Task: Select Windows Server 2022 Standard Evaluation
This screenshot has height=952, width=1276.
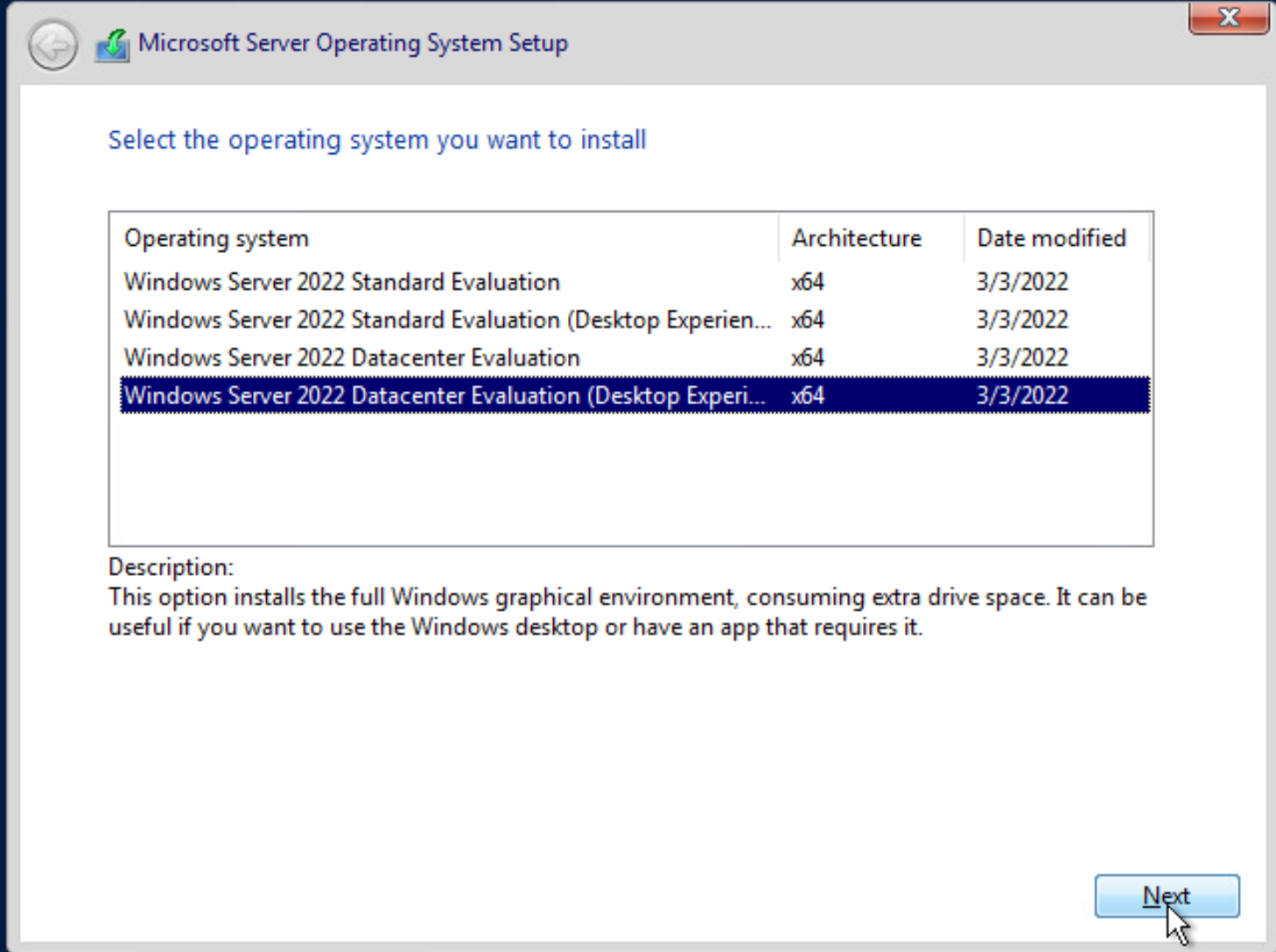Action: point(341,282)
